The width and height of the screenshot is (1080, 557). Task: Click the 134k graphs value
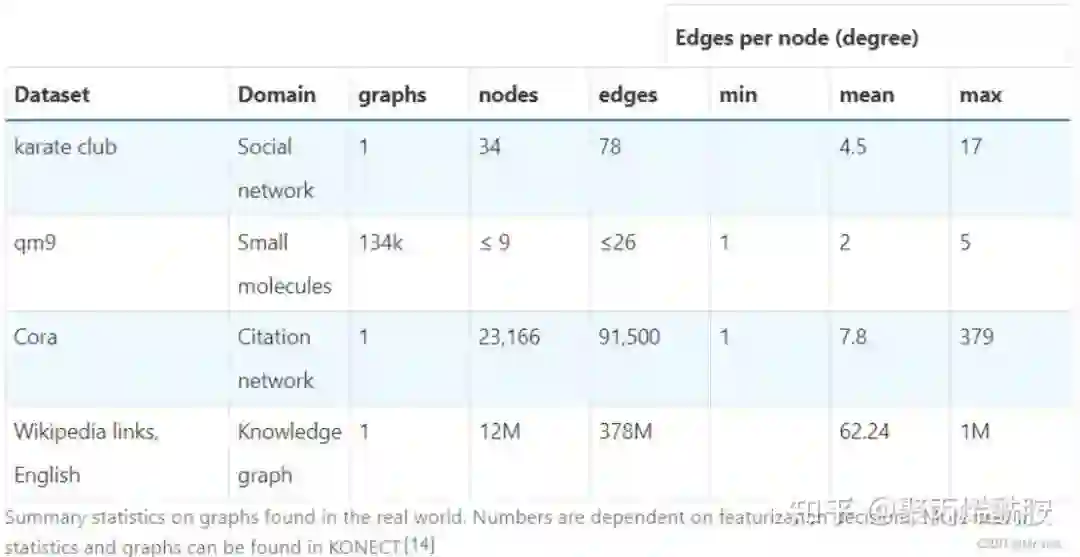[380, 243]
